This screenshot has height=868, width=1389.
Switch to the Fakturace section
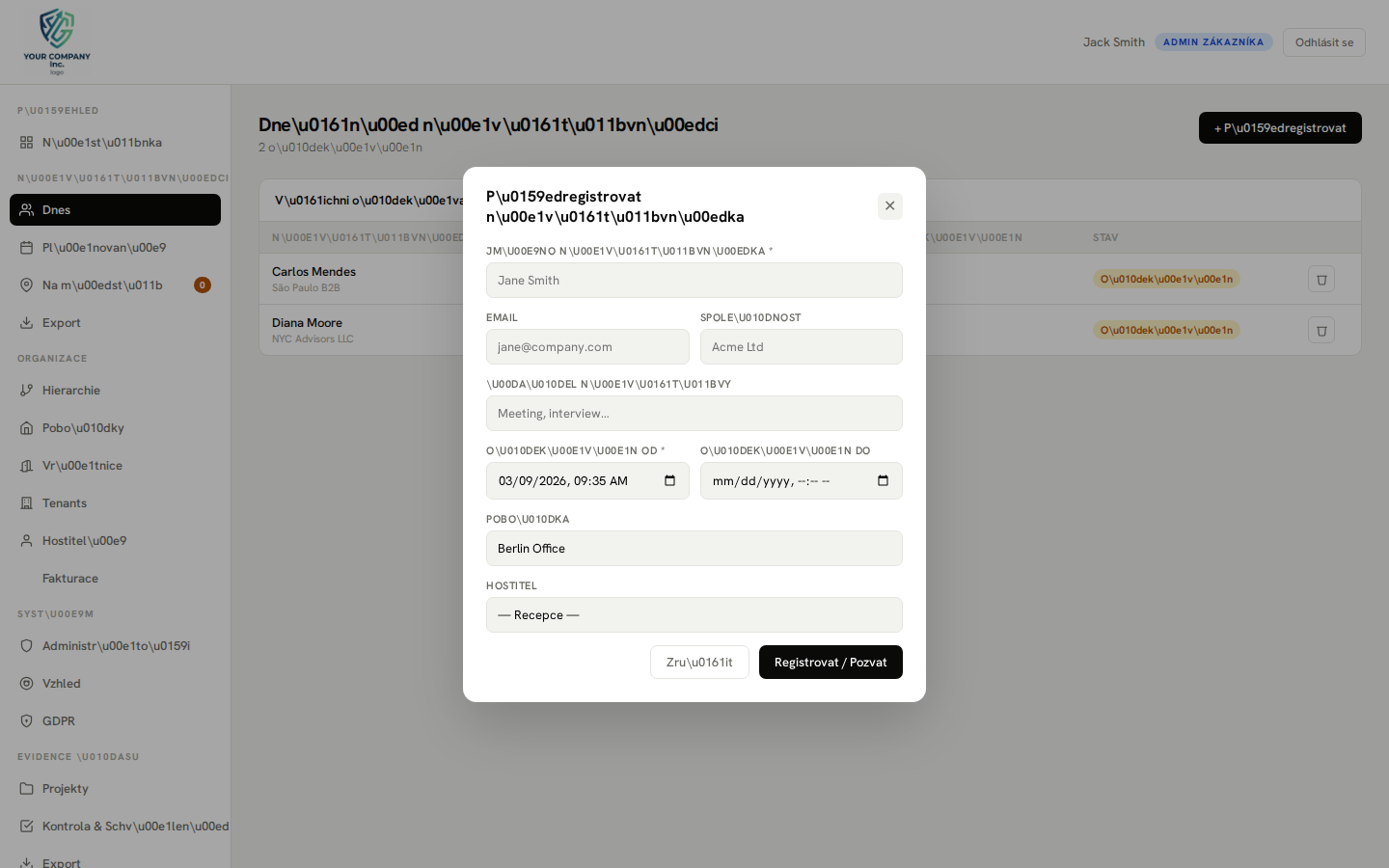68,578
